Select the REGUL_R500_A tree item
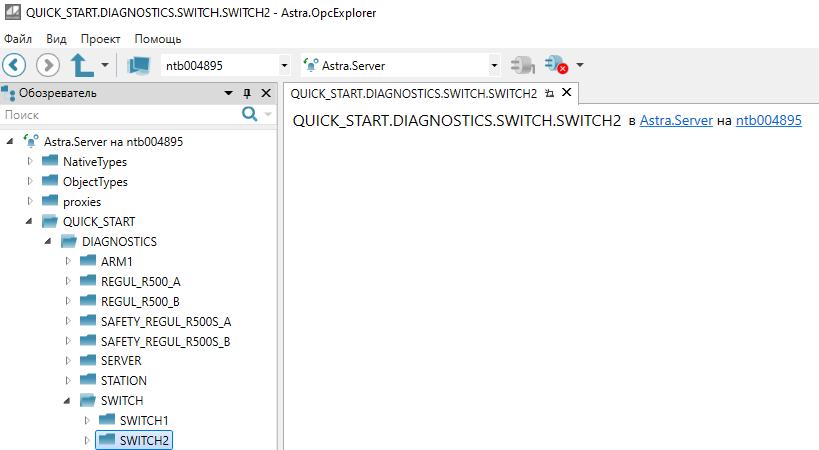 pos(140,281)
